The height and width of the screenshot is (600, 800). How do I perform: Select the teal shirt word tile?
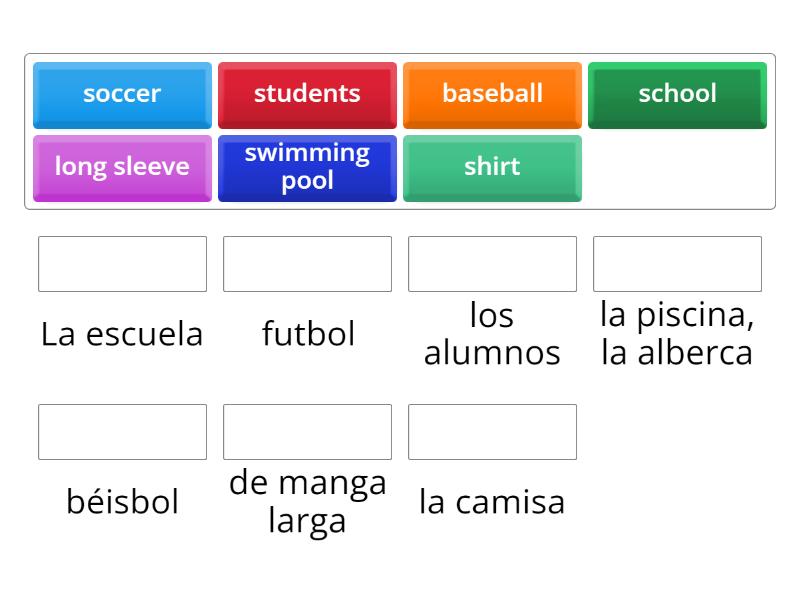point(492,168)
